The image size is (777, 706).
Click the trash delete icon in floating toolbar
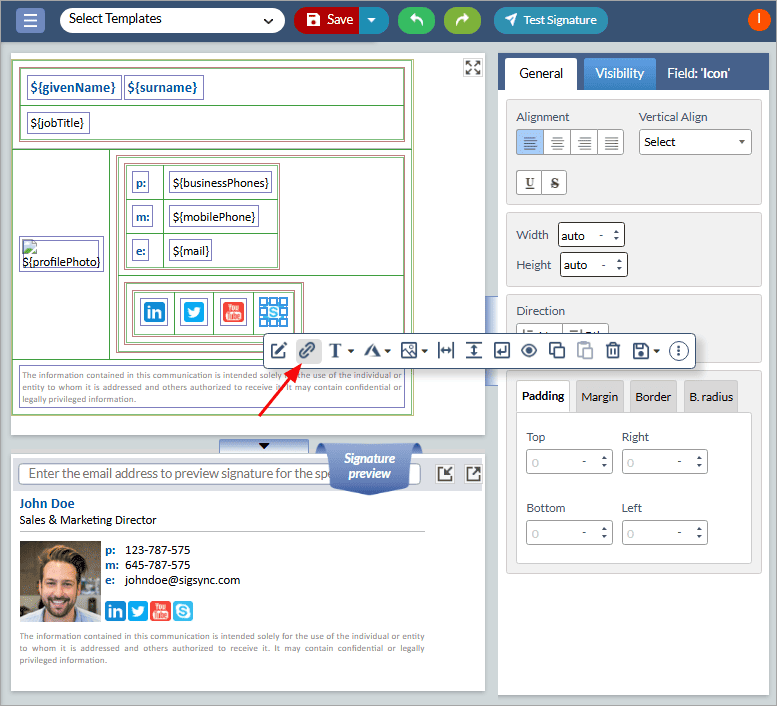(613, 351)
